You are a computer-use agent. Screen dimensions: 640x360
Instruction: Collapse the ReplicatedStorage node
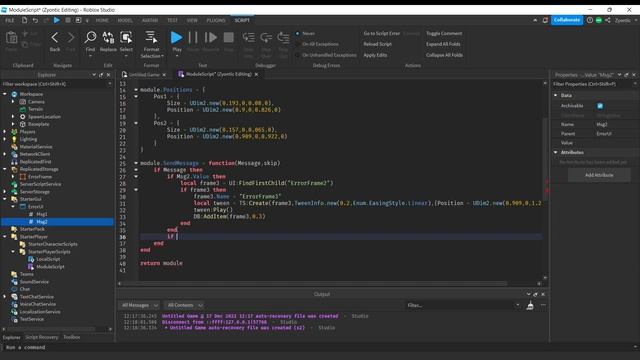pyautogui.click(x=5, y=169)
